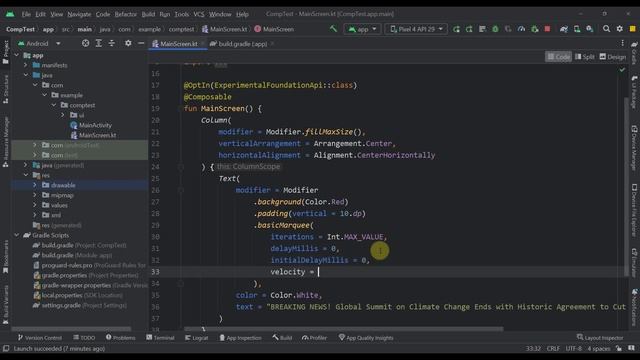Viewport: 640px width, 360px height.
Task: Click Collapse All in Project panel
Action: coord(111,43)
